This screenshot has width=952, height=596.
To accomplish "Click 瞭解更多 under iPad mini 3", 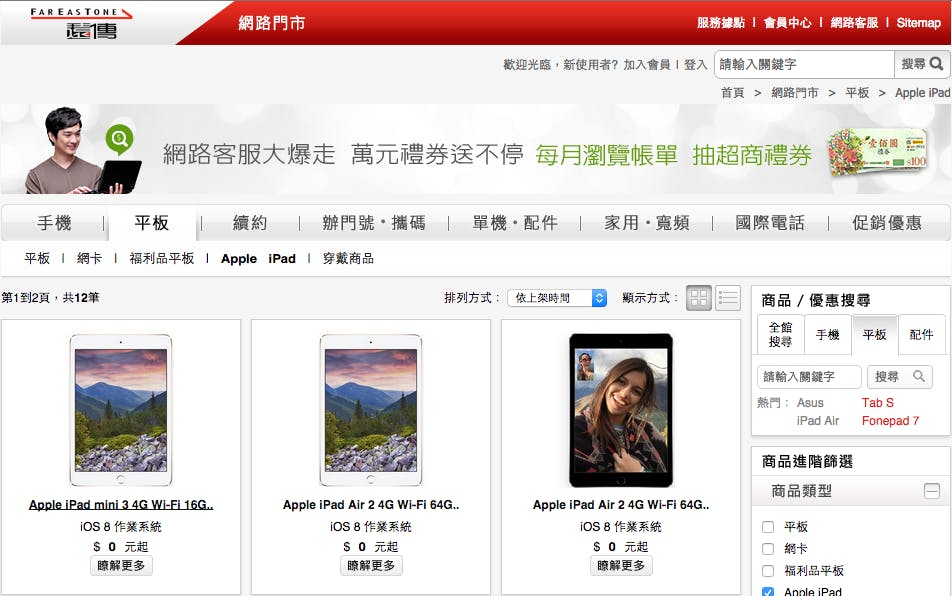I will [x=121, y=566].
